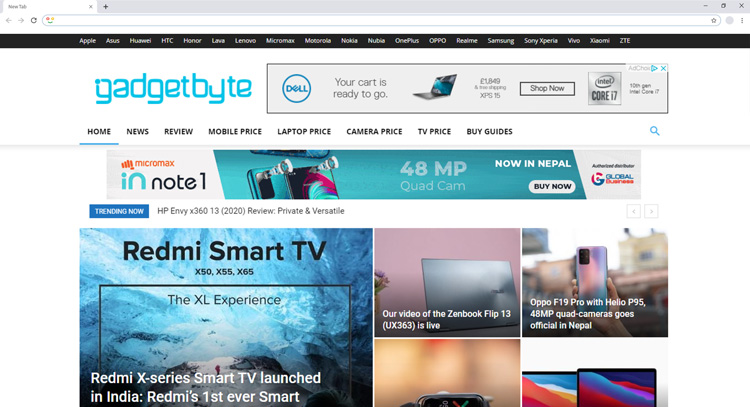Open the ZTE brand link

point(625,41)
